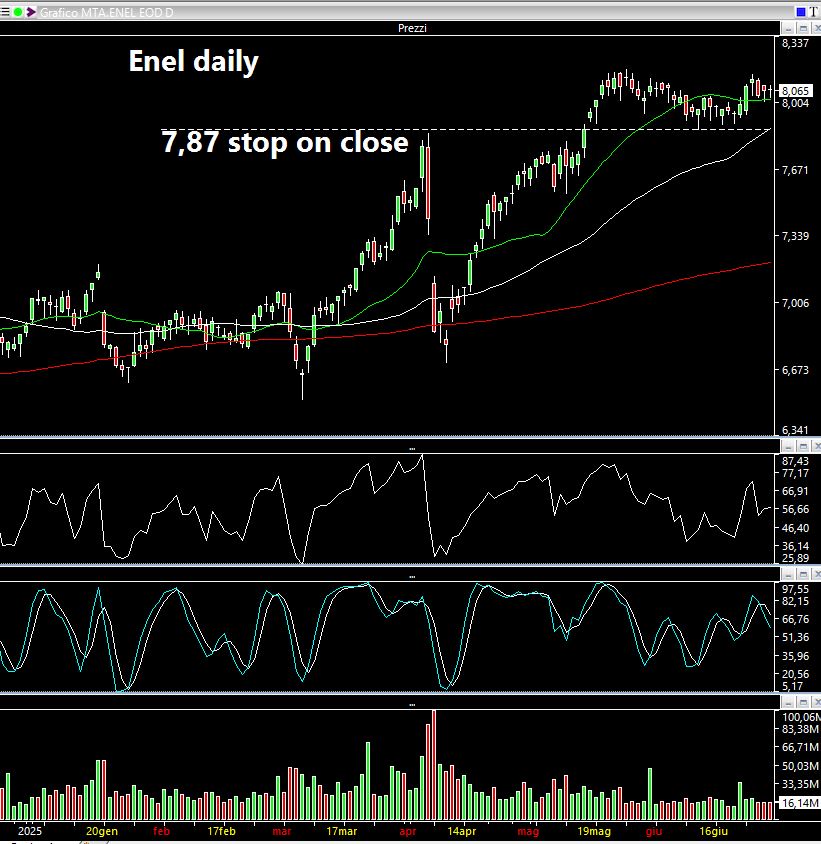This screenshot has width=821, height=844.
Task: Click the 8,004 price axis label
Action: (795, 103)
